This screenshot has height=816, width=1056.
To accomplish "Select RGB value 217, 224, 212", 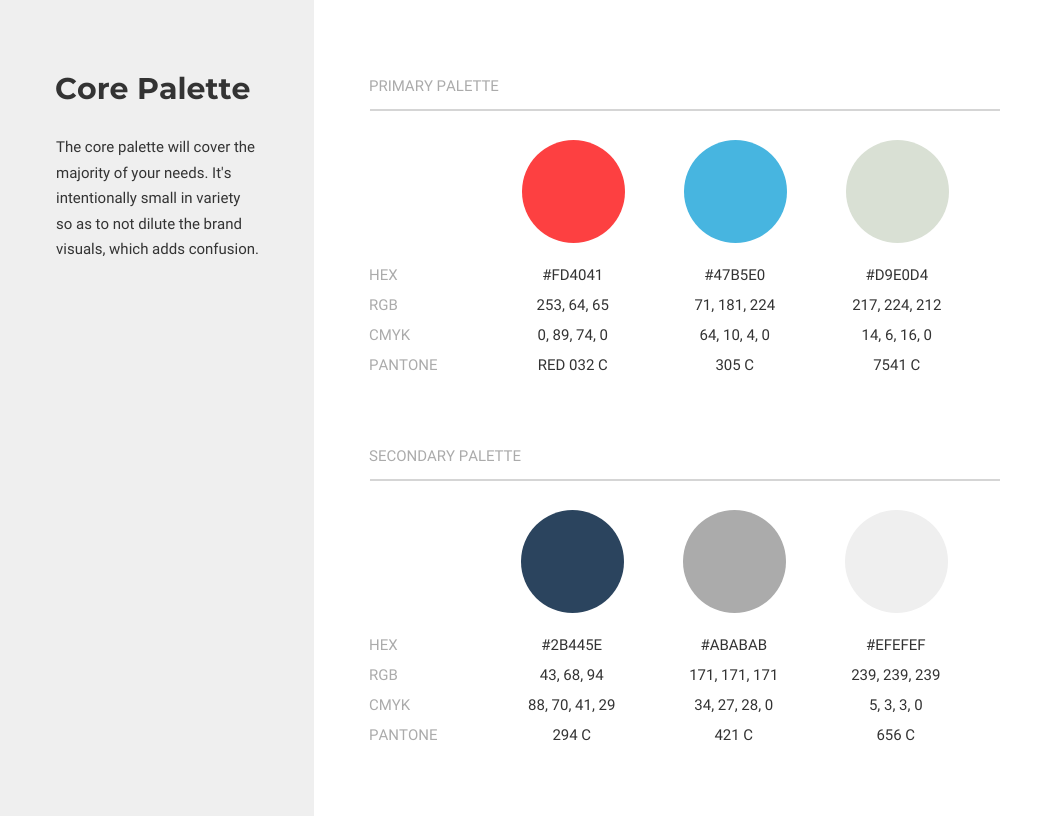I will coord(896,305).
